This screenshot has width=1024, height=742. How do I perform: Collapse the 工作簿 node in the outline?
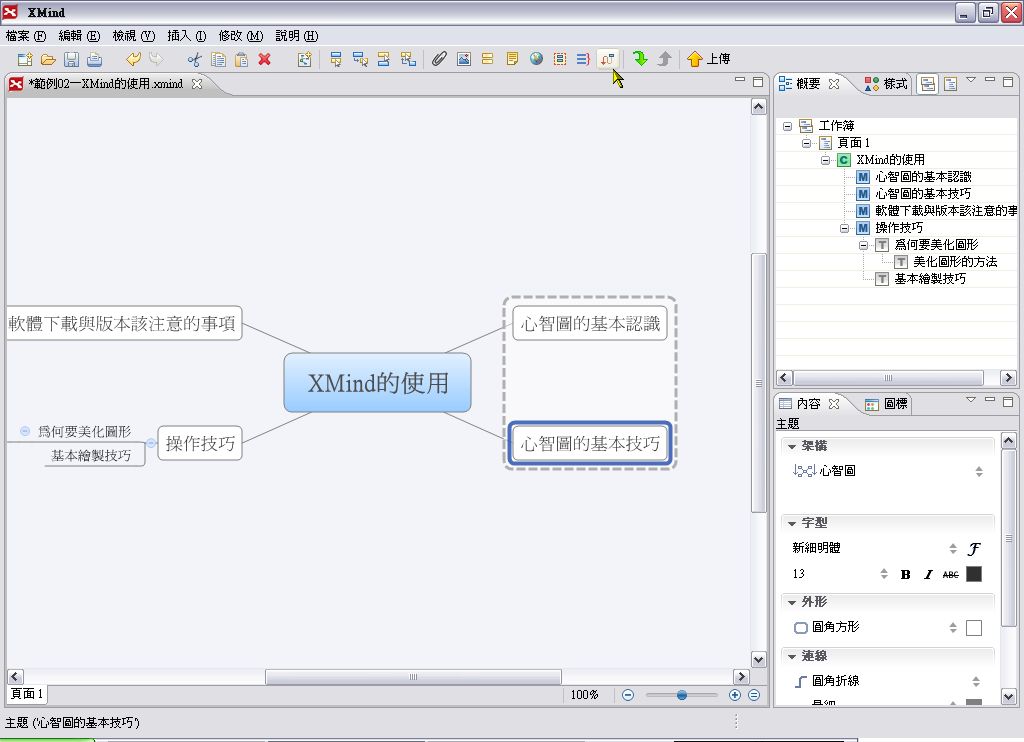point(788,126)
